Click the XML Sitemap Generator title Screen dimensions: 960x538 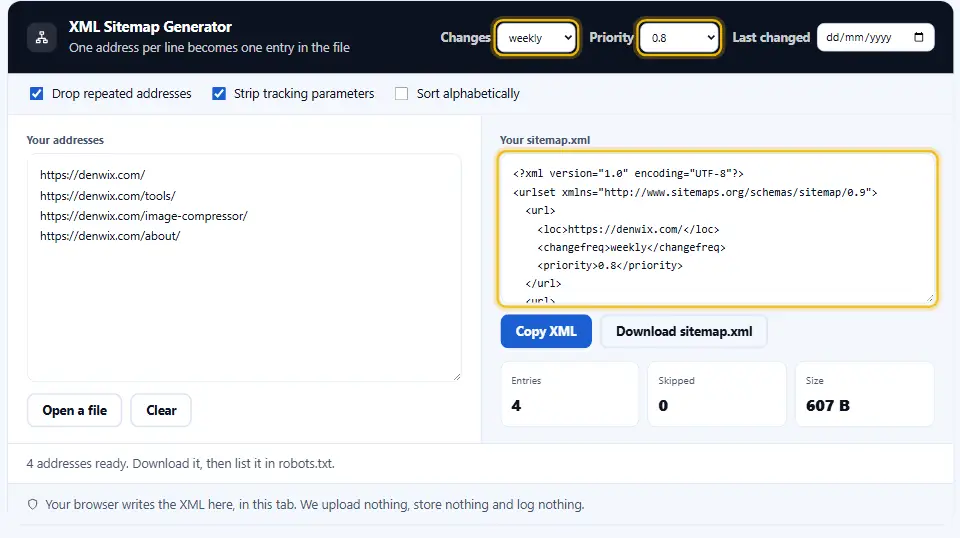tap(150, 27)
